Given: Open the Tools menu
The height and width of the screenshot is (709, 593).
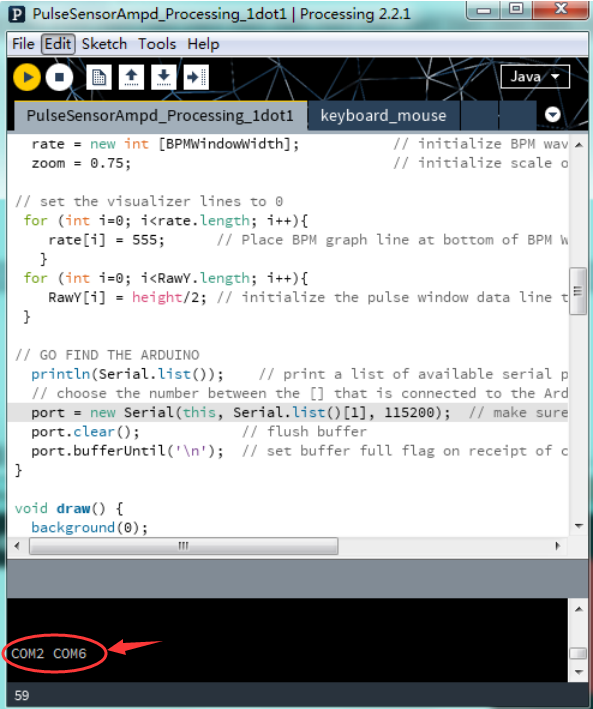Looking at the screenshot, I should point(157,44).
